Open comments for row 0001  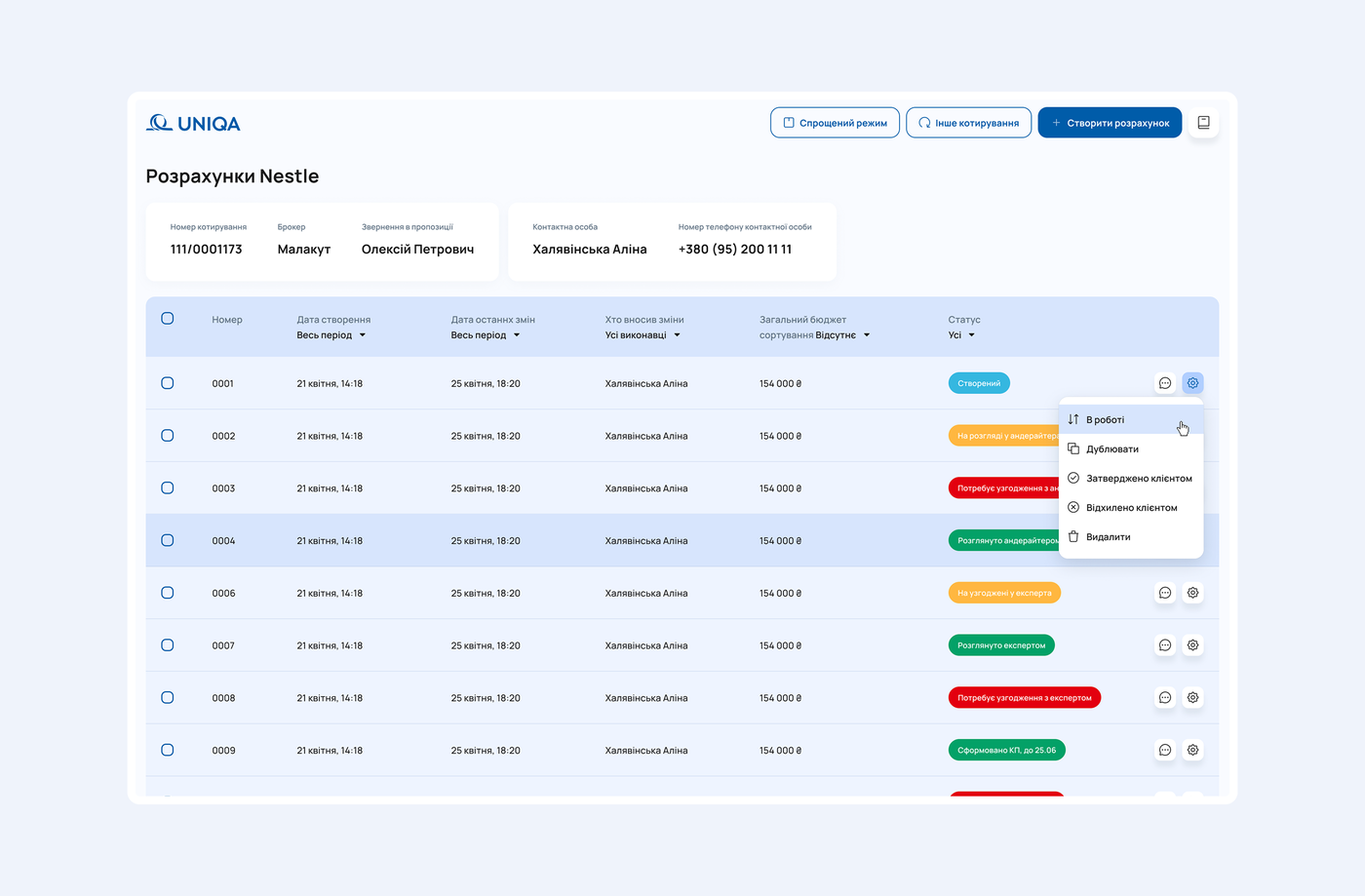[1164, 383]
